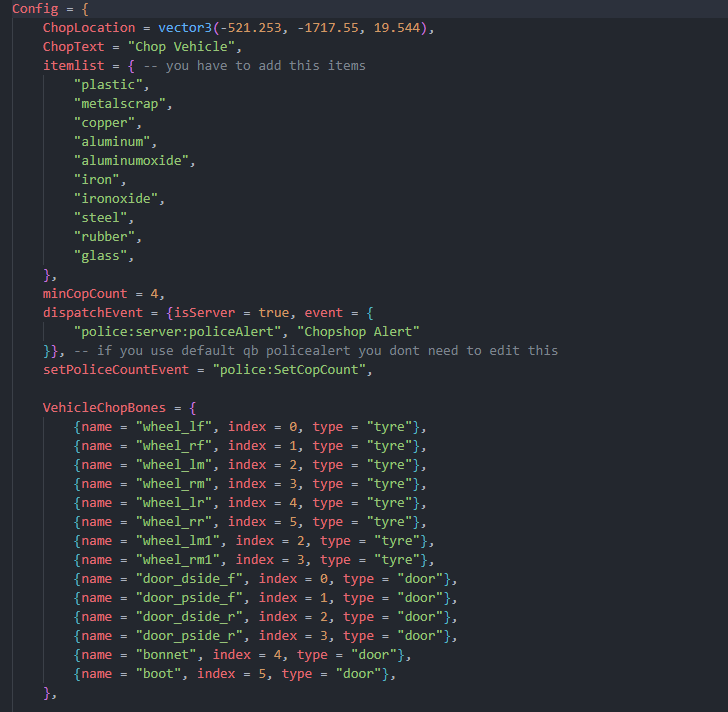
Task: Click the "wheel_lm" bone name
Action: 174,465
